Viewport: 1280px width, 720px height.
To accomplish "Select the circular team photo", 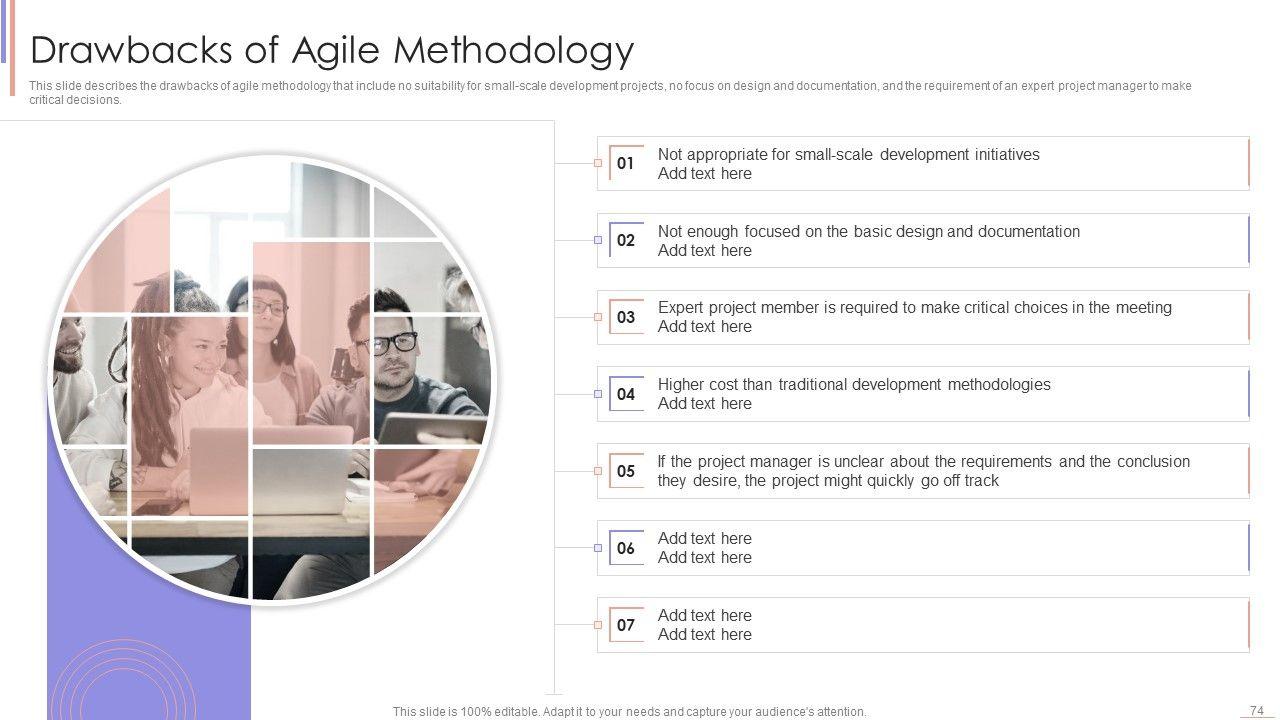I will point(273,380).
